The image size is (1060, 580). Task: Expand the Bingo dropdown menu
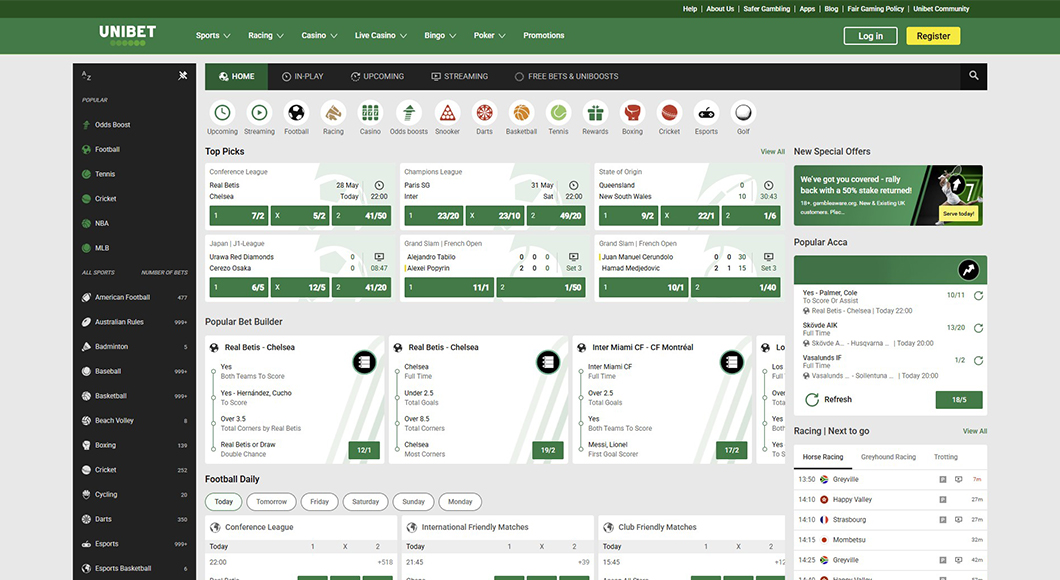click(x=440, y=35)
